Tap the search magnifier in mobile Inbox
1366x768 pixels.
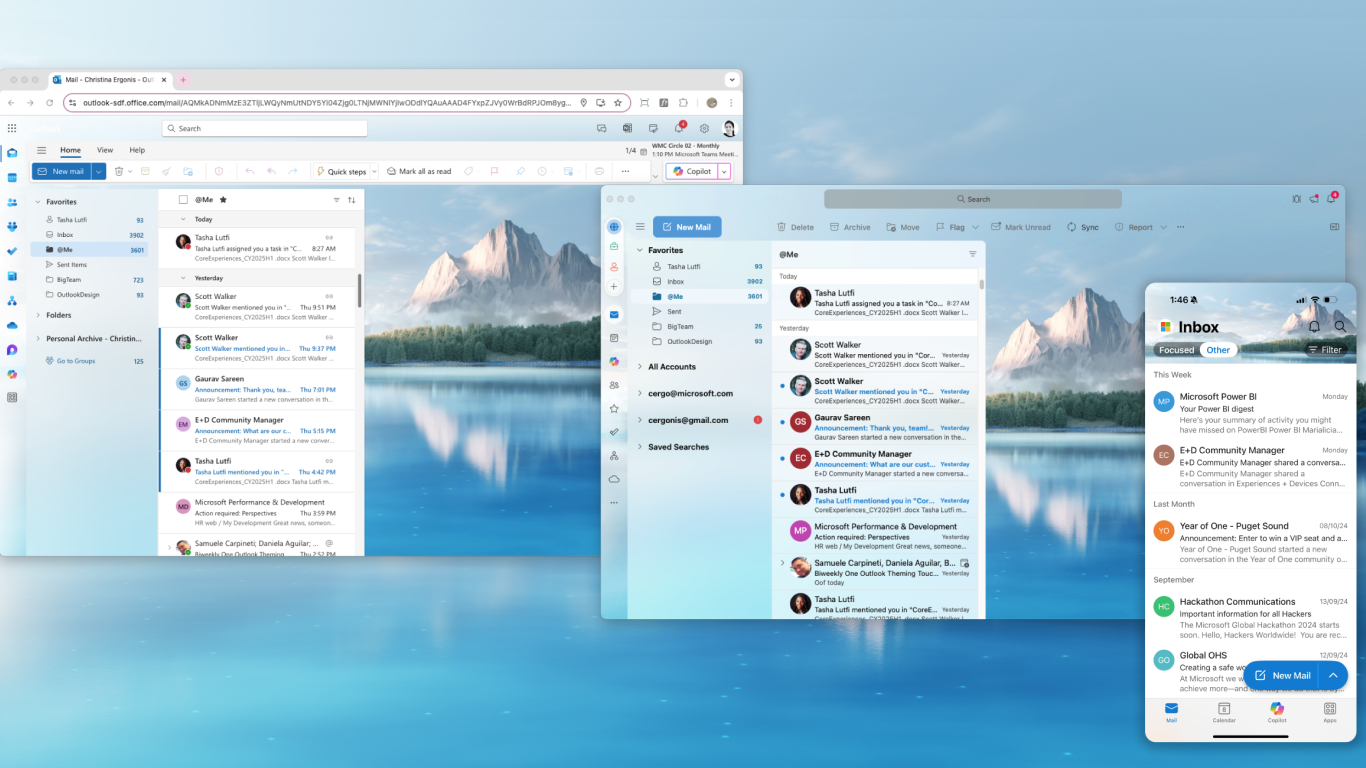point(1340,326)
